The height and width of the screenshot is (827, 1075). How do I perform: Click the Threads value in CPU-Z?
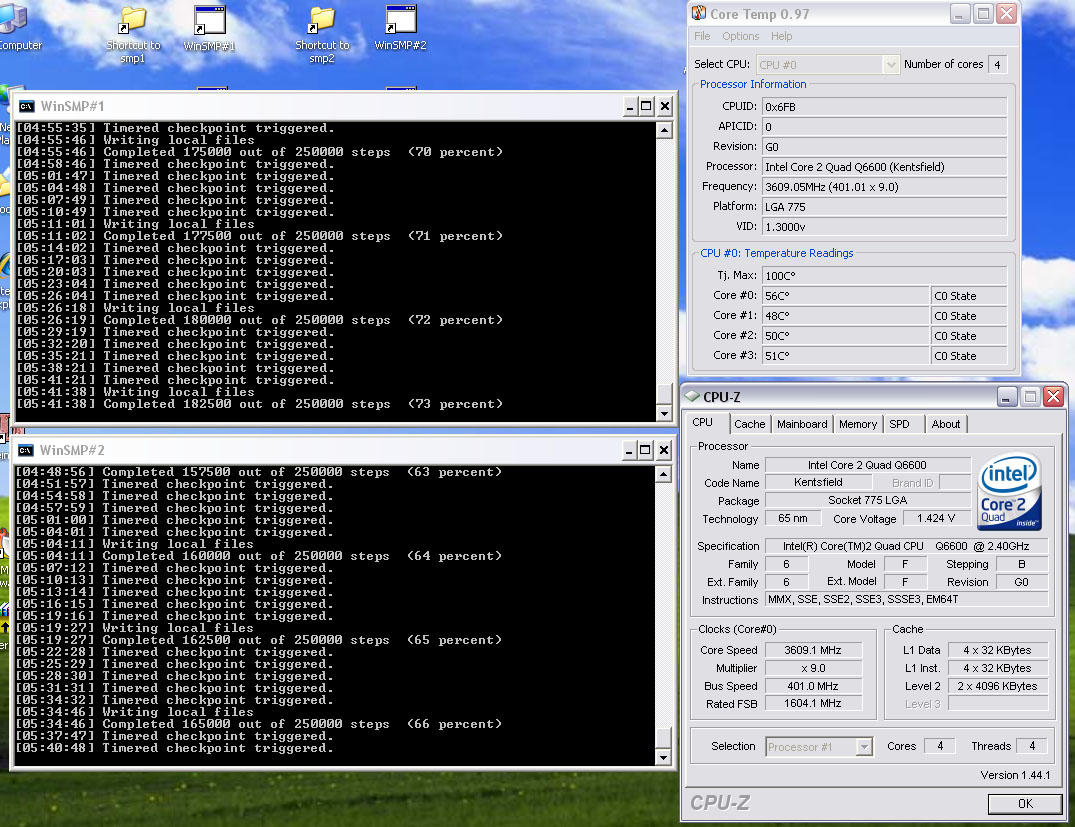(1032, 746)
